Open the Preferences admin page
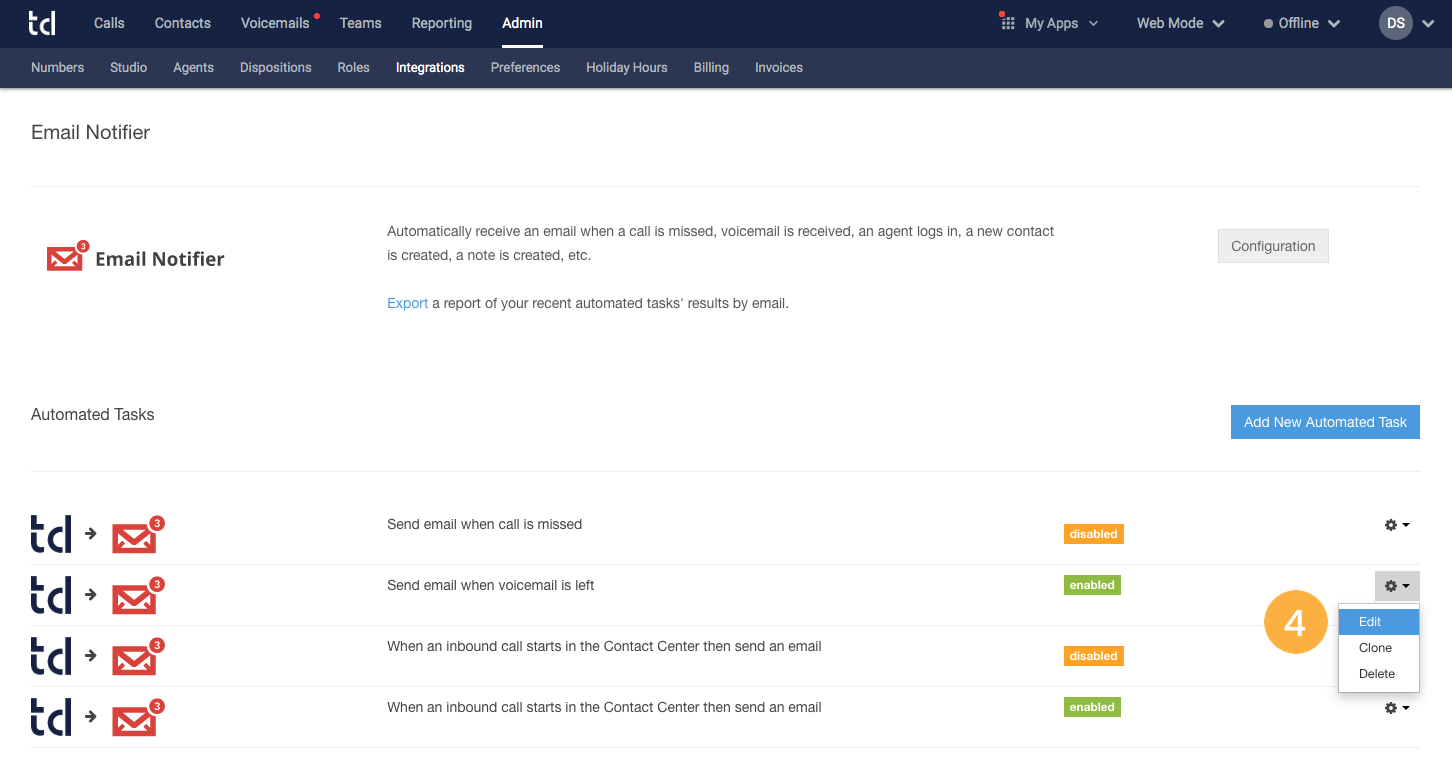 click(525, 68)
